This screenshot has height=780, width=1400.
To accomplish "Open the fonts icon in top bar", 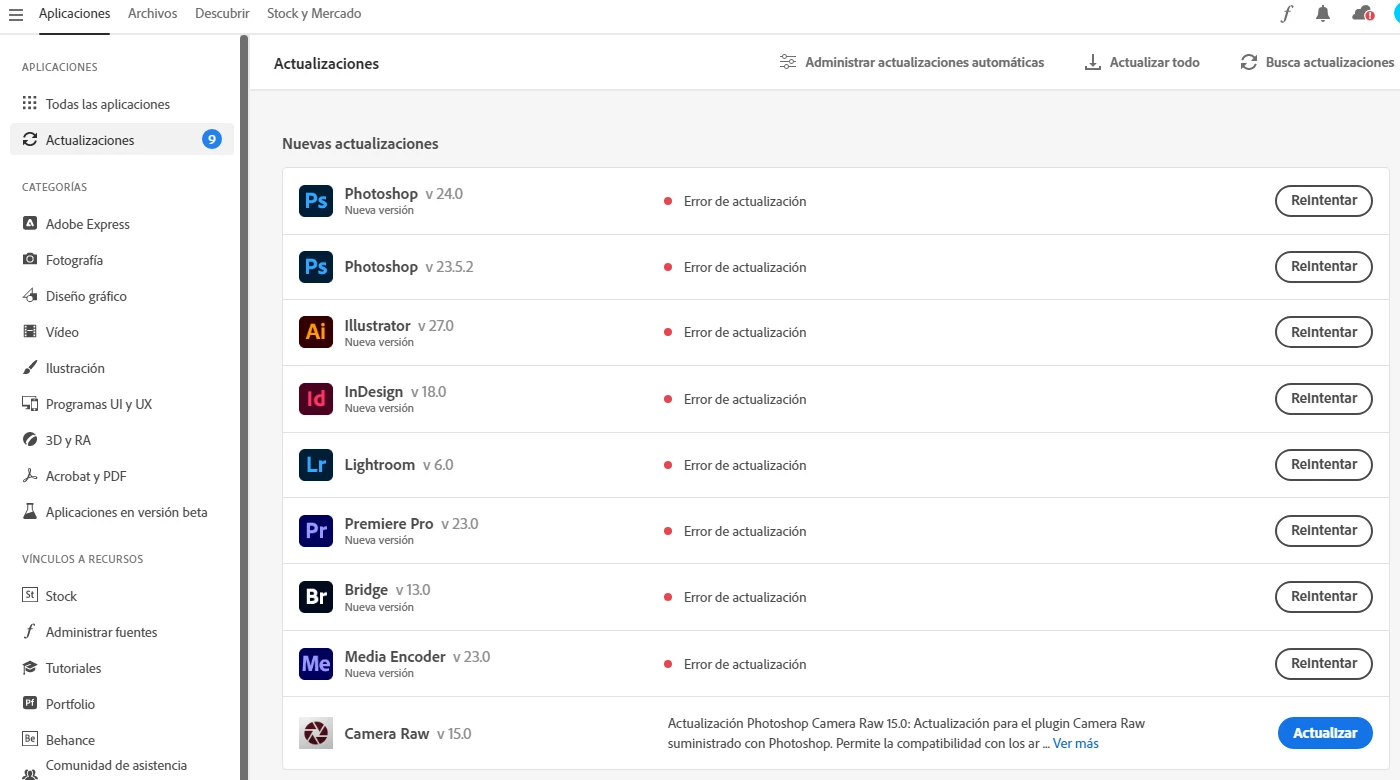I will (x=1287, y=14).
